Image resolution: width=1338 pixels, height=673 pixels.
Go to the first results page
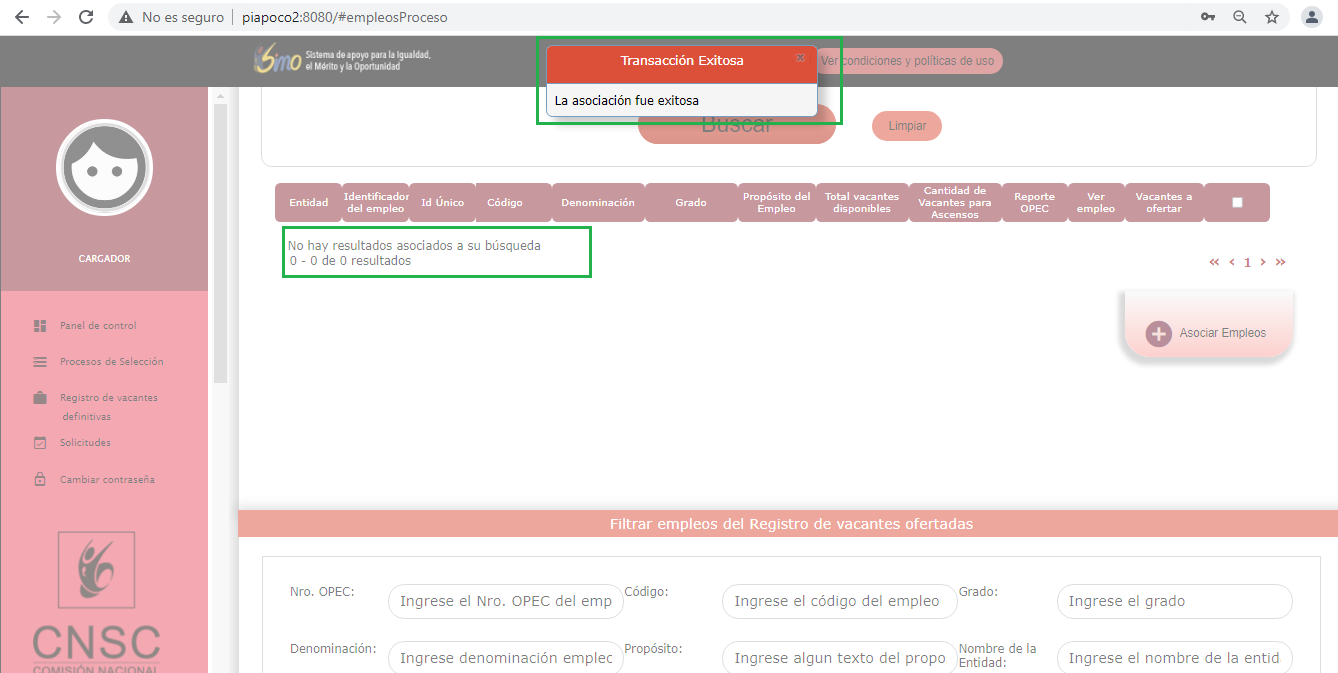pyautogui.click(x=1214, y=263)
